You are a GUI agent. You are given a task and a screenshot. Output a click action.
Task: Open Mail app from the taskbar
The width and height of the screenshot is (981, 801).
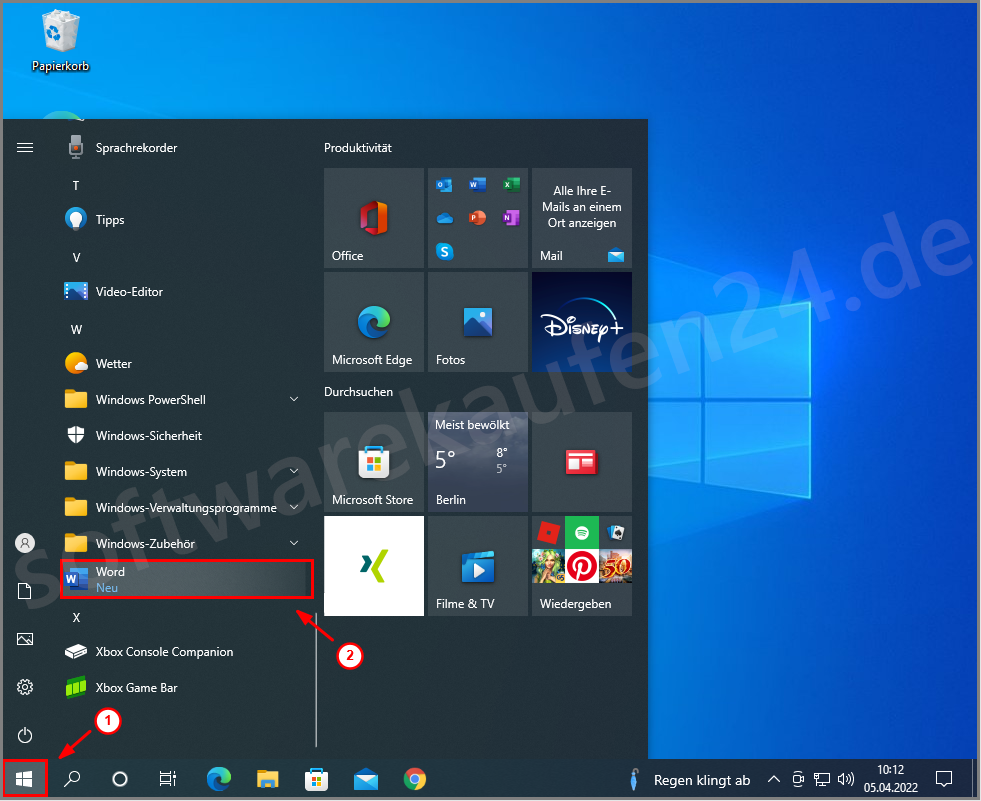365,780
